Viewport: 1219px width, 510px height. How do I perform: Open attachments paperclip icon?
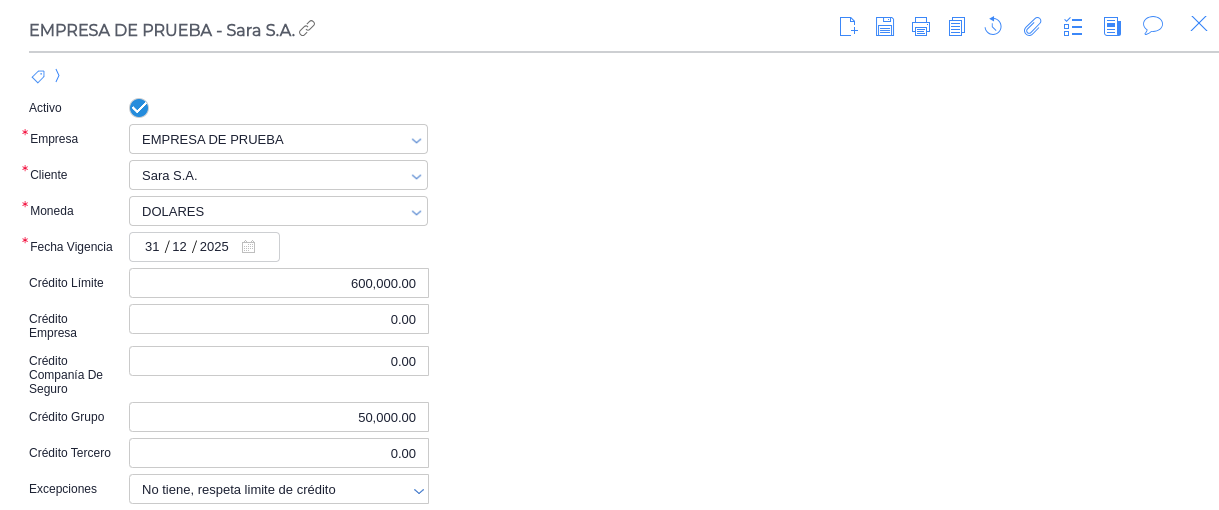pyautogui.click(x=1033, y=27)
